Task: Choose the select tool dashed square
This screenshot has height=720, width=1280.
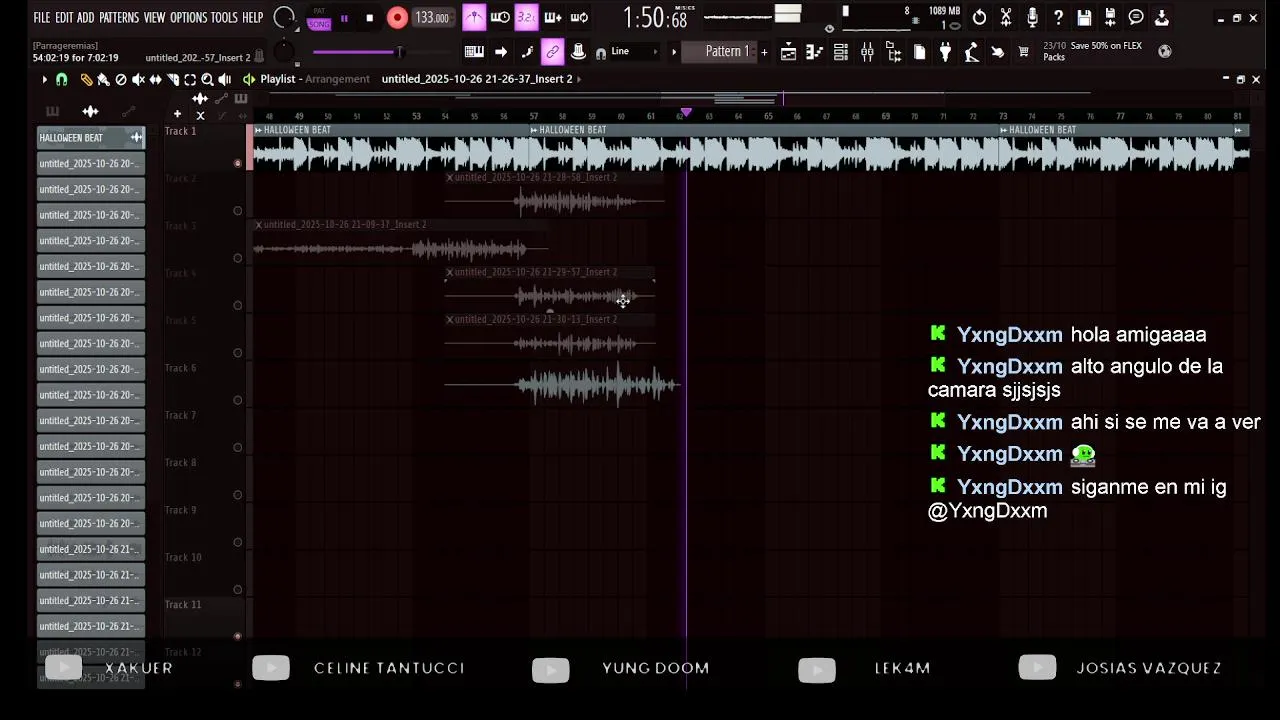Action: coord(190,79)
